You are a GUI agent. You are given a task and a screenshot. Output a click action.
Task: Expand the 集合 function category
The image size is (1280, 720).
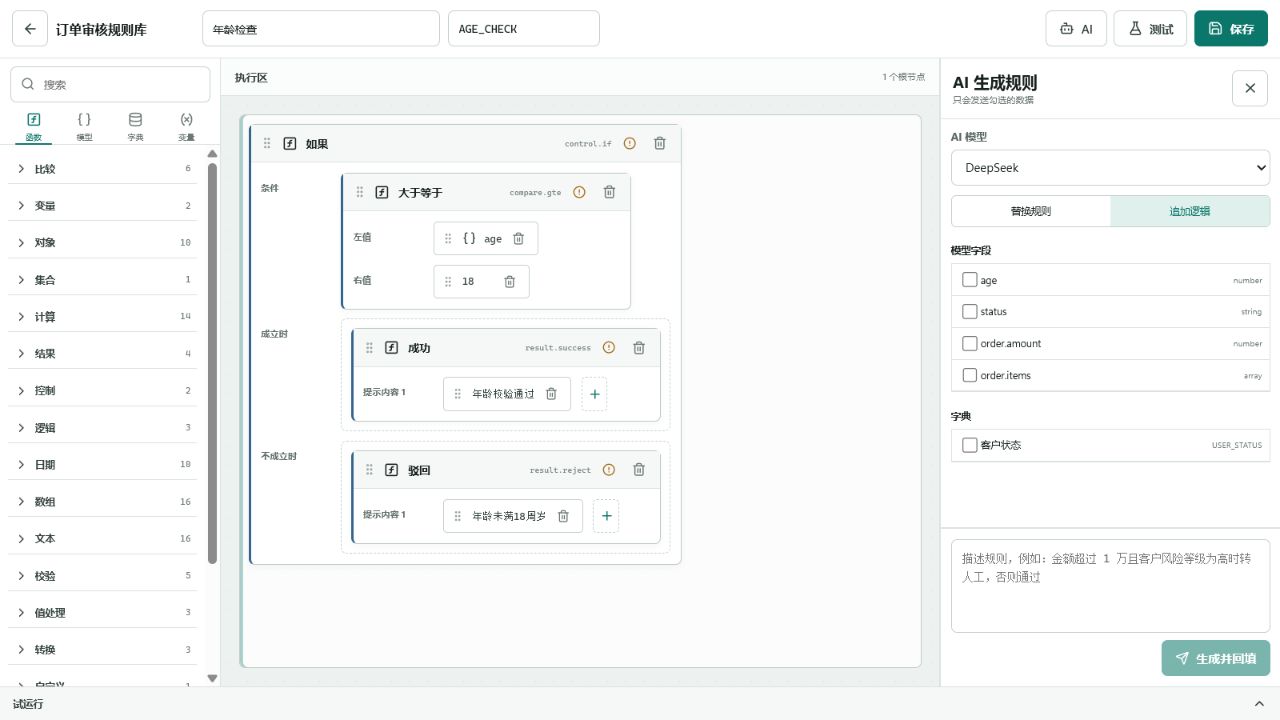(104, 280)
